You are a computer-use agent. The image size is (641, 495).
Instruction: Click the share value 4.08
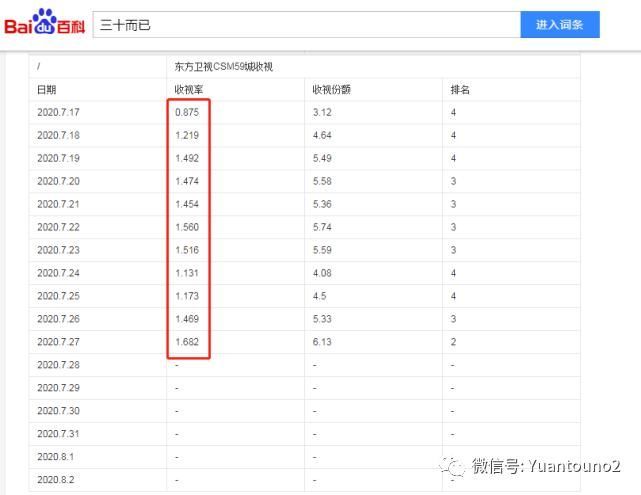(x=322, y=273)
